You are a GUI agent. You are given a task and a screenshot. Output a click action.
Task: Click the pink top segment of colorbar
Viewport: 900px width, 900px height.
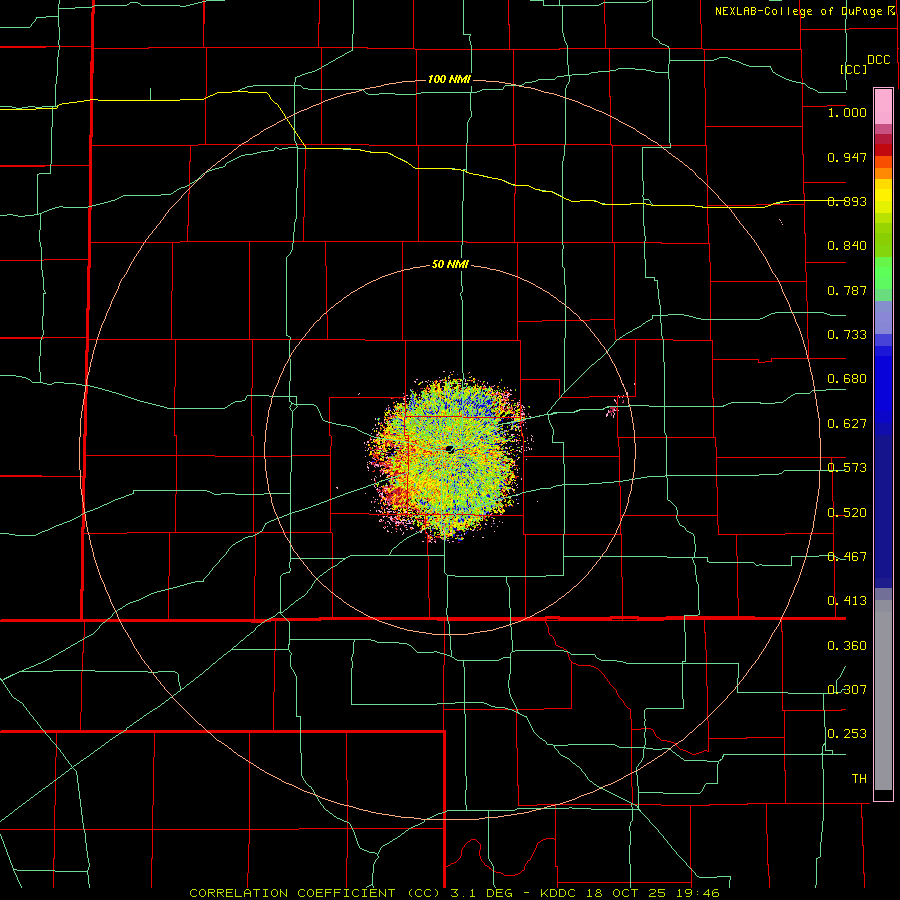click(x=883, y=107)
